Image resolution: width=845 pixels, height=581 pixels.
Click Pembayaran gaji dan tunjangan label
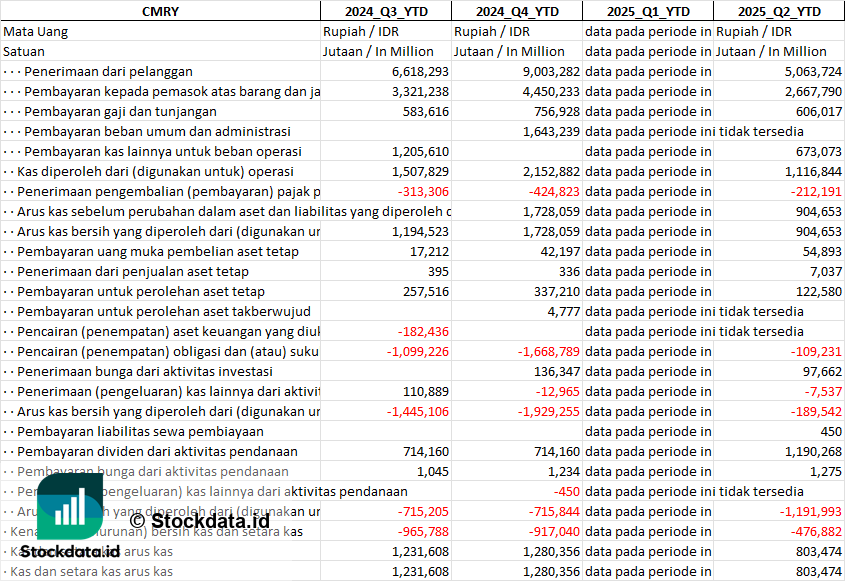point(120,112)
